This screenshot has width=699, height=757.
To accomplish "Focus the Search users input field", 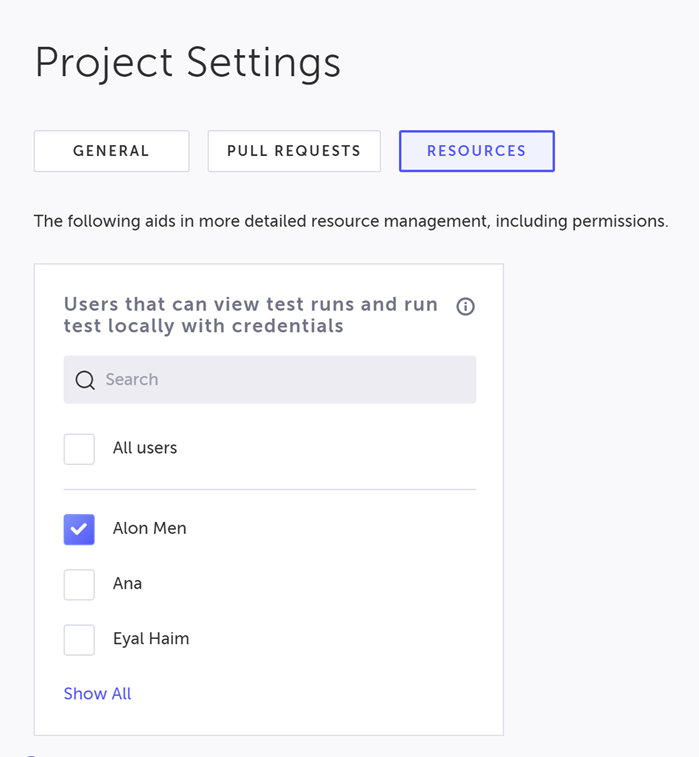I will click(x=280, y=380).
